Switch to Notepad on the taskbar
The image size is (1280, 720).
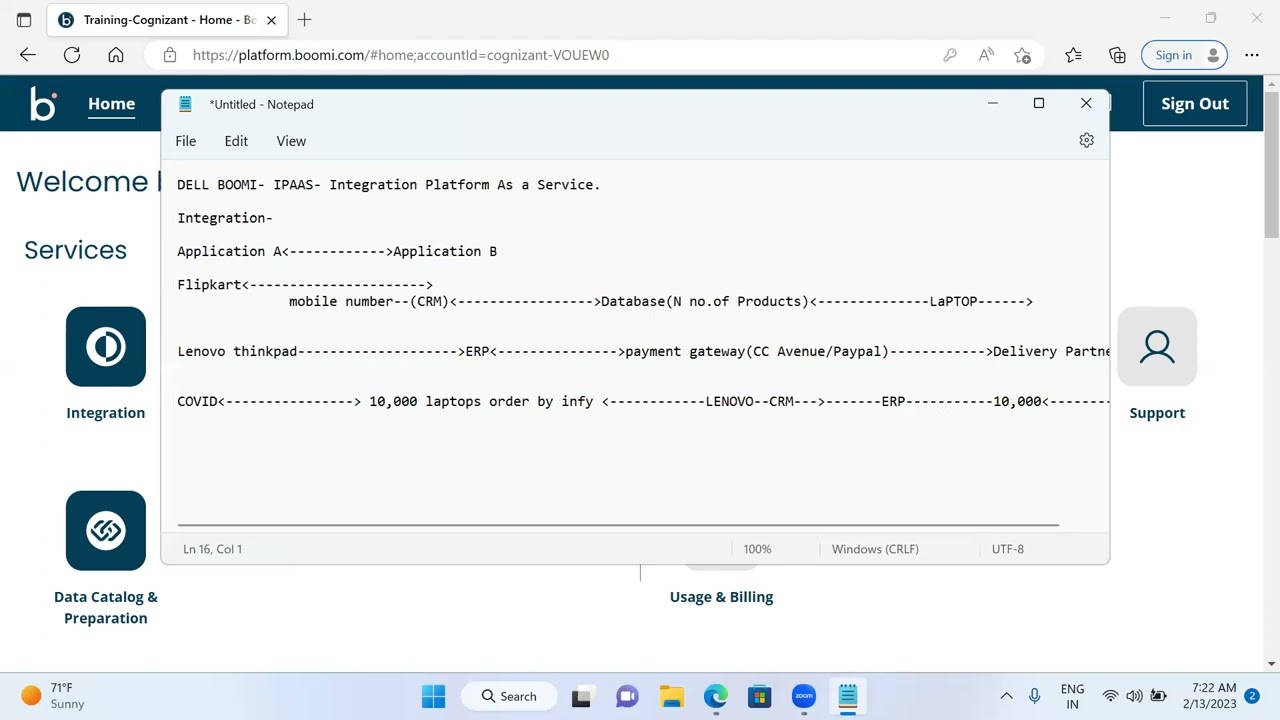click(x=848, y=696)
